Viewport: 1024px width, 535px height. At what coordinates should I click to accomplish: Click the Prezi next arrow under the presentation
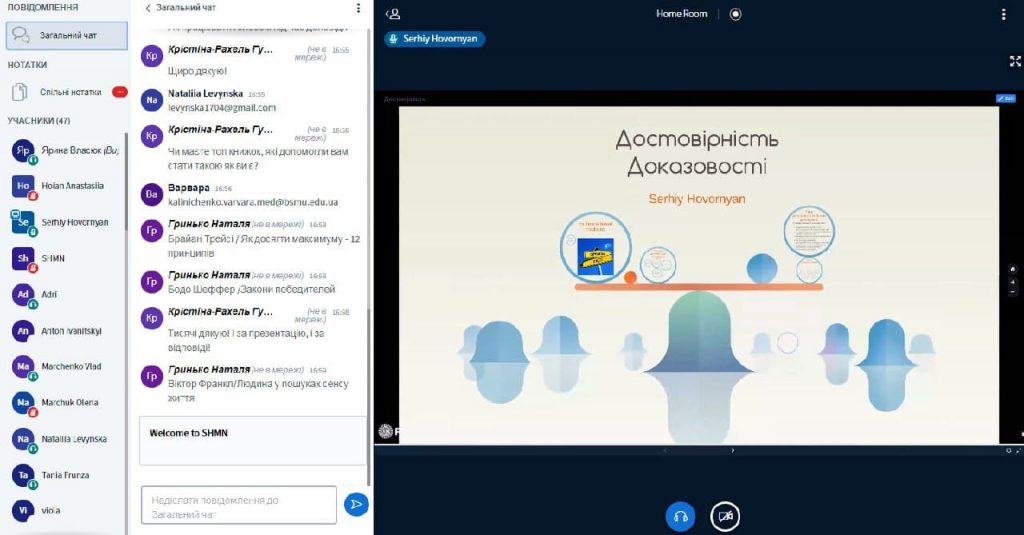pos(732,451)
